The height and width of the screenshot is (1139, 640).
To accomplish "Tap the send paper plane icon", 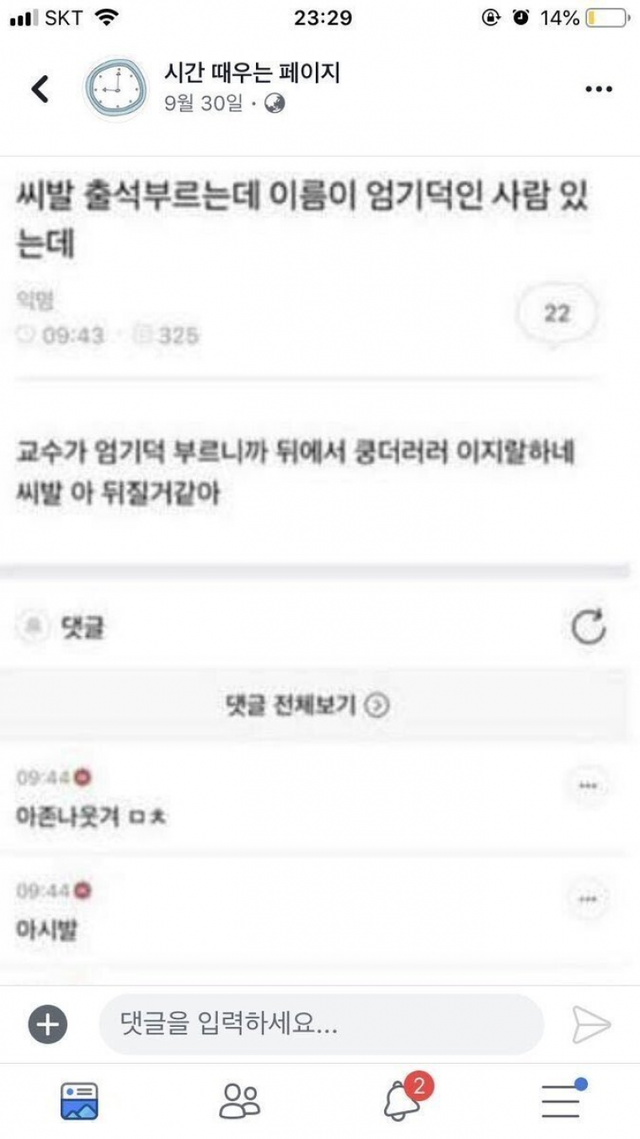I will coord(591,1025).
